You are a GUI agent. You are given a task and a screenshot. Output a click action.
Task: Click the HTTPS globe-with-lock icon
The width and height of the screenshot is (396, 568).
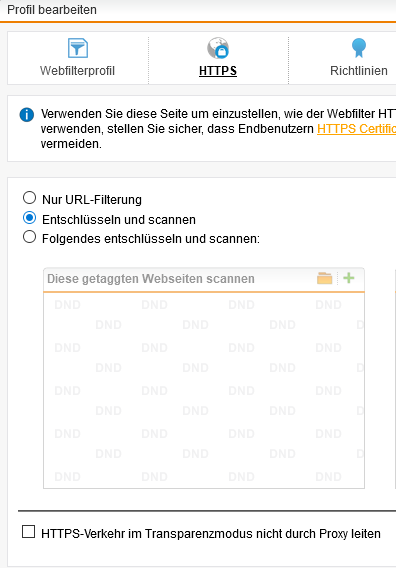point(218,48)
